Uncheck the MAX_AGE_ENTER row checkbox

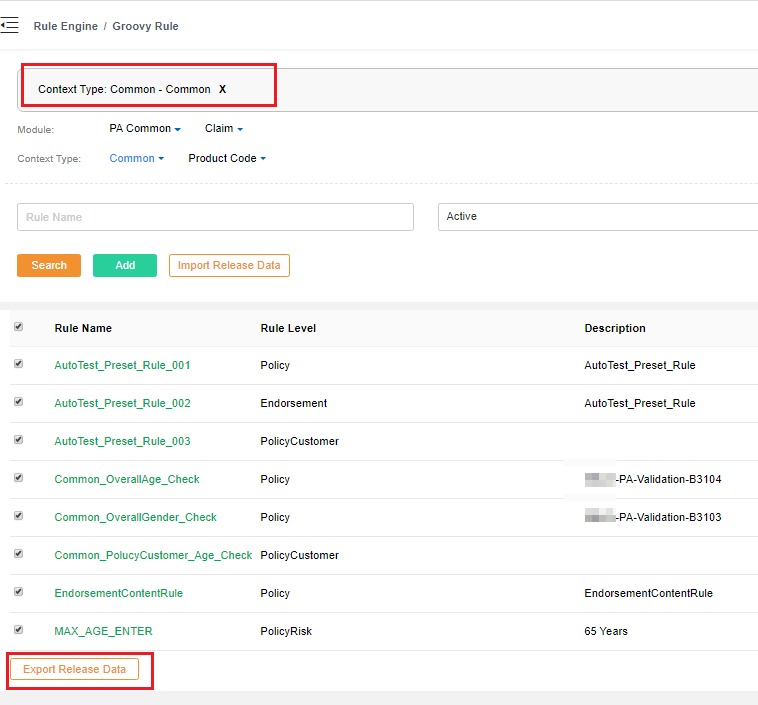19,630
